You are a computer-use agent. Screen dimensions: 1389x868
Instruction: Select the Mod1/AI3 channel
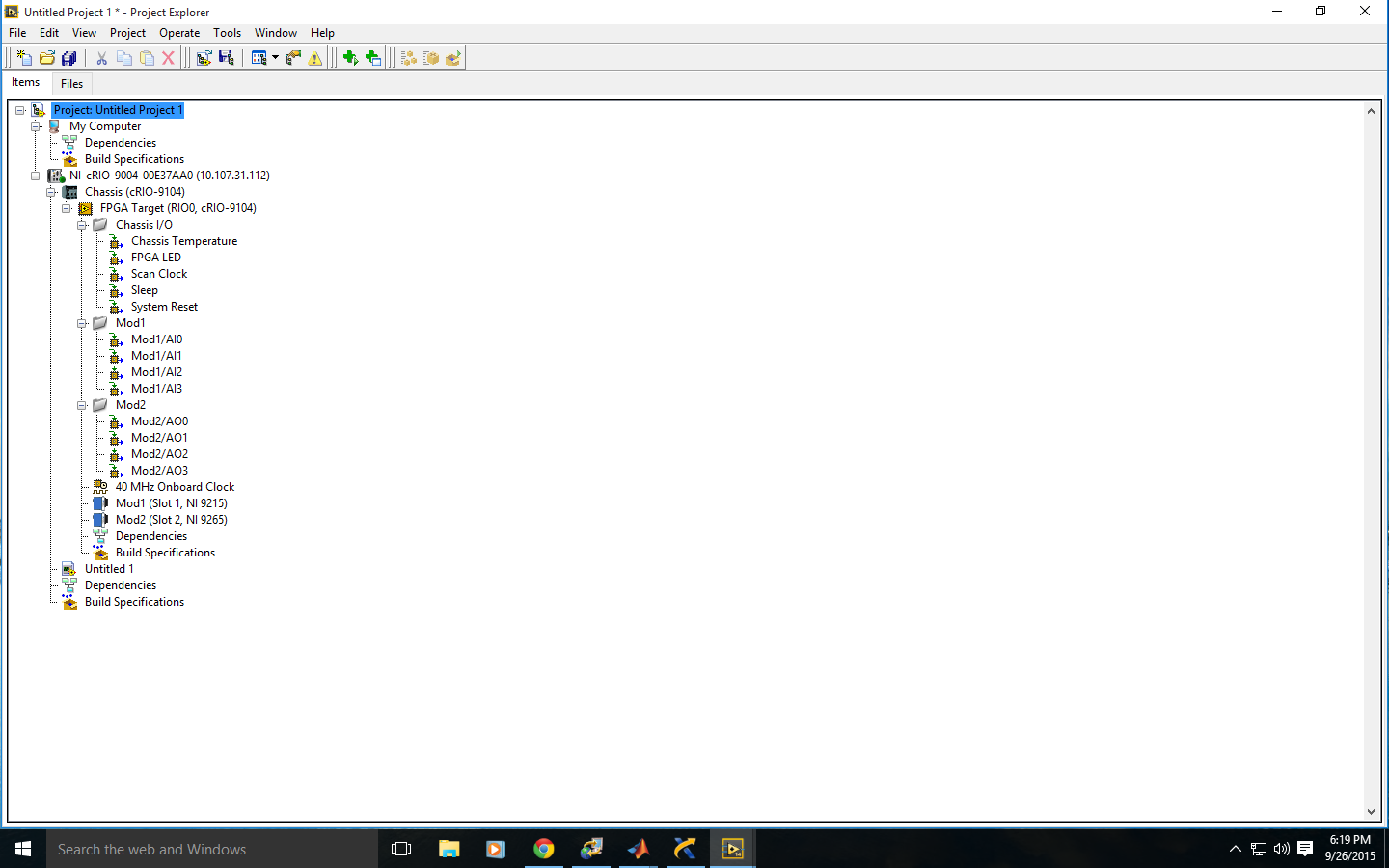[x=156, y=389]
